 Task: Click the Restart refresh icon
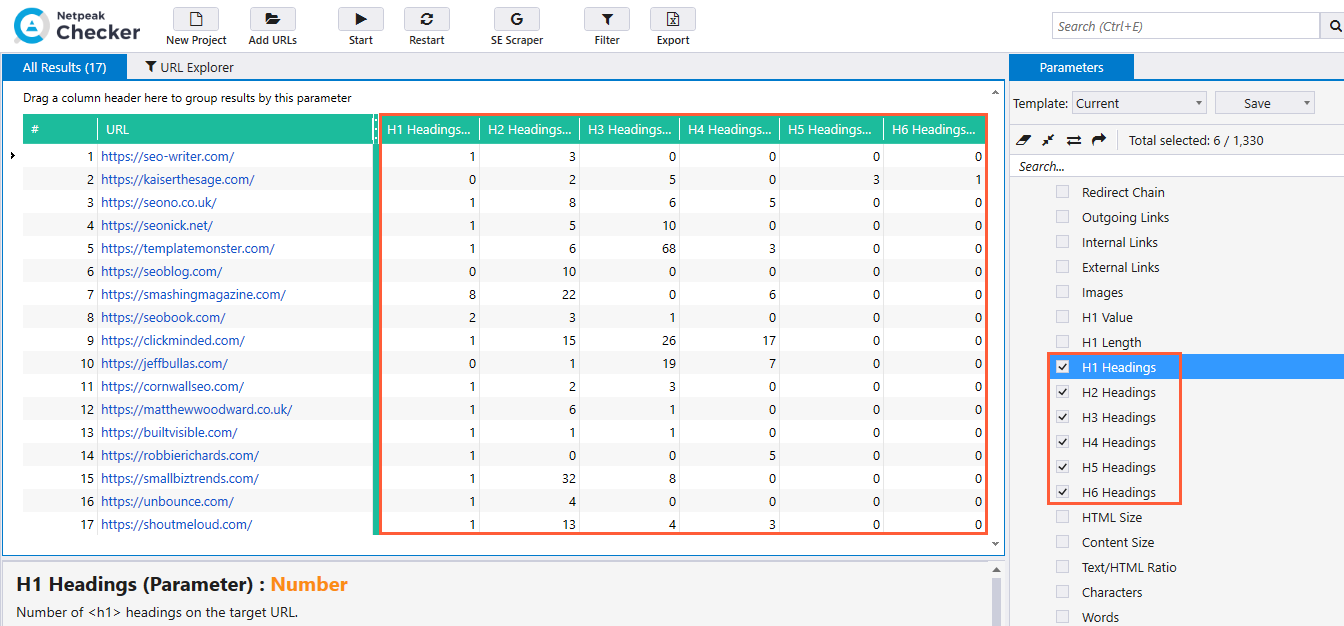[427, 19]
